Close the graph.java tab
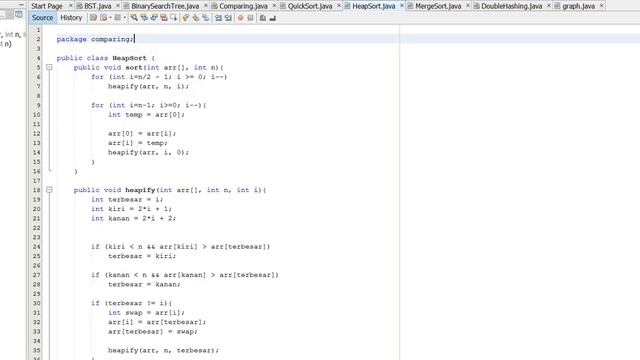Viewport: 640px width, 360px height. [x=601, y=6]
